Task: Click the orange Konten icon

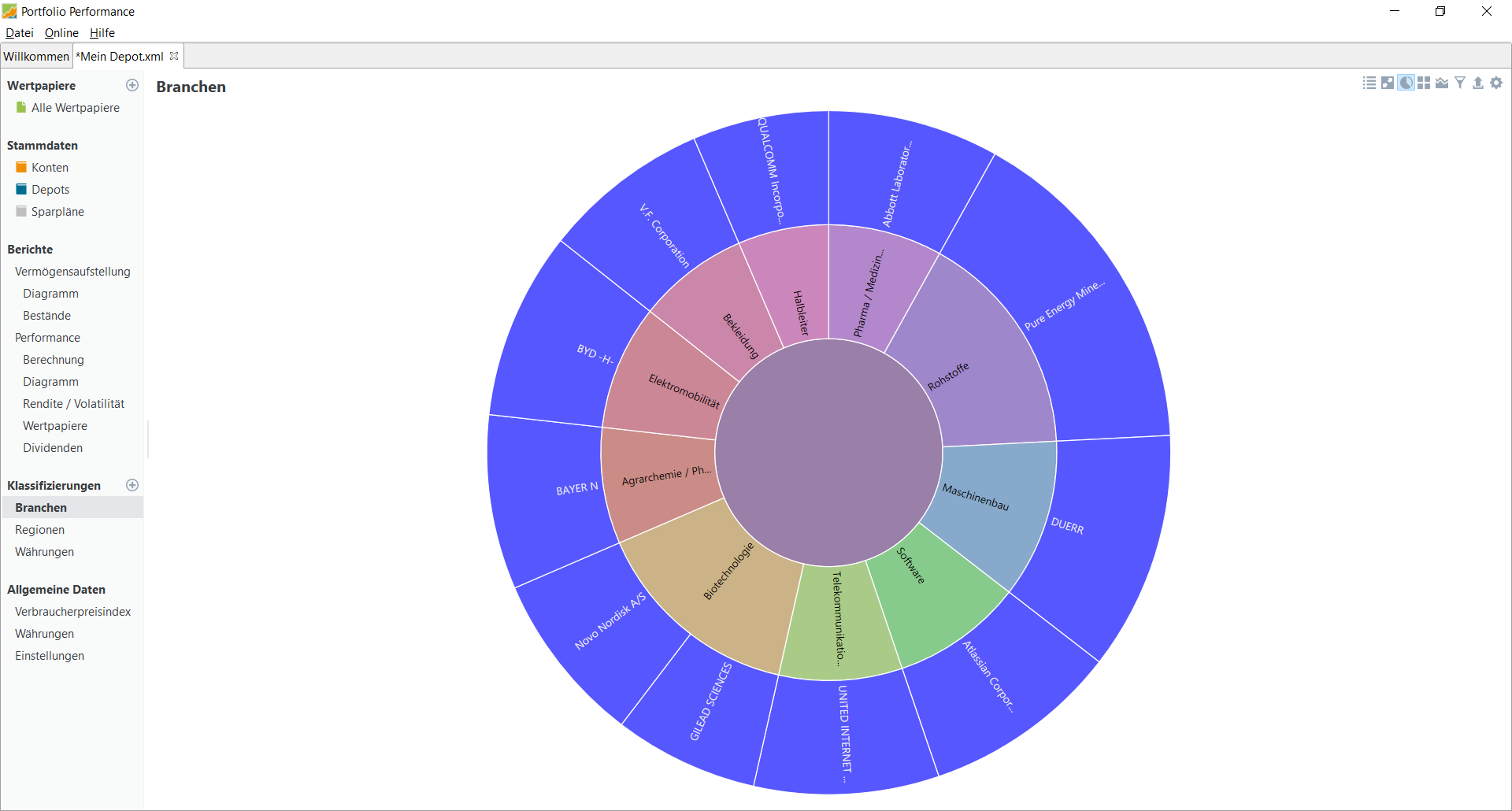Action: [x=21, y=168]
